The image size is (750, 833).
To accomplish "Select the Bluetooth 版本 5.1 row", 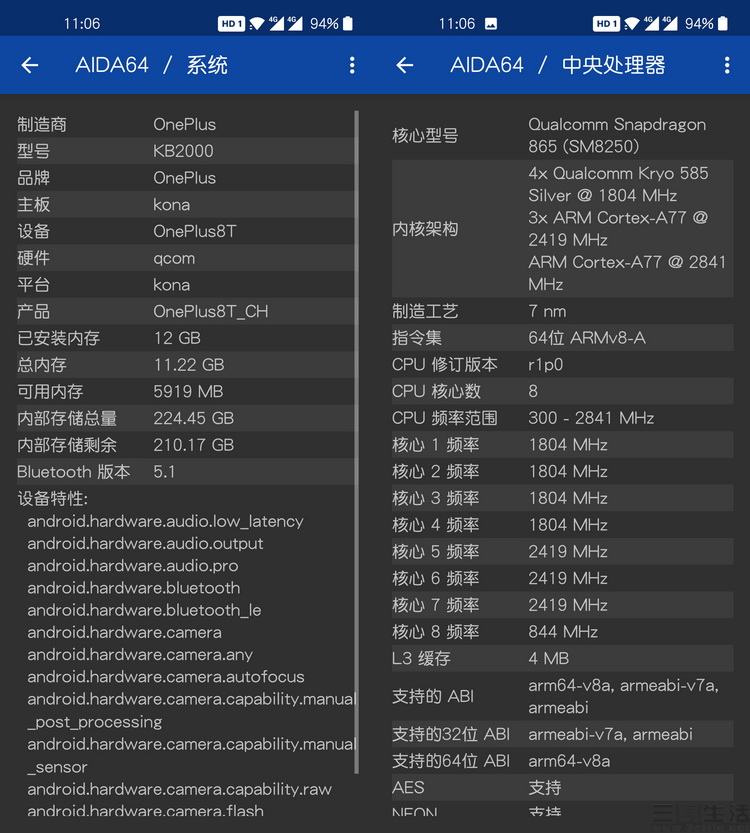I will click(185, 471).
